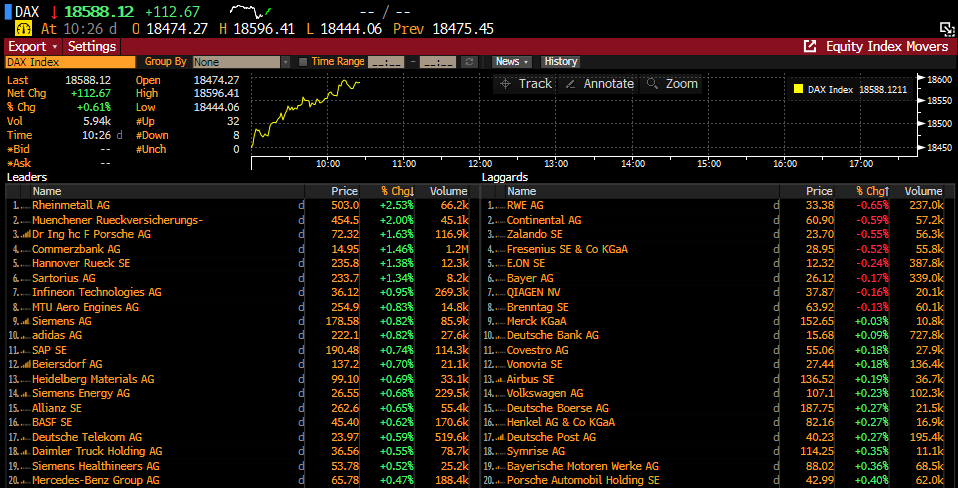The image size is (958, 488).
Task: Open the Settings menu
Action: 92,47
